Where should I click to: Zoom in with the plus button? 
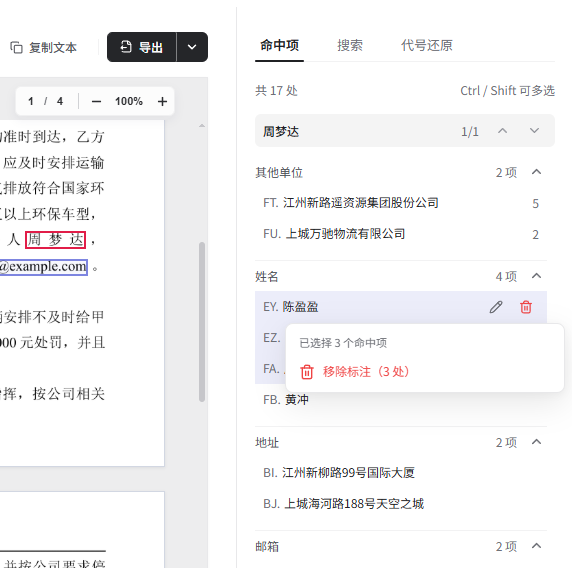click(x=162, y=101)
